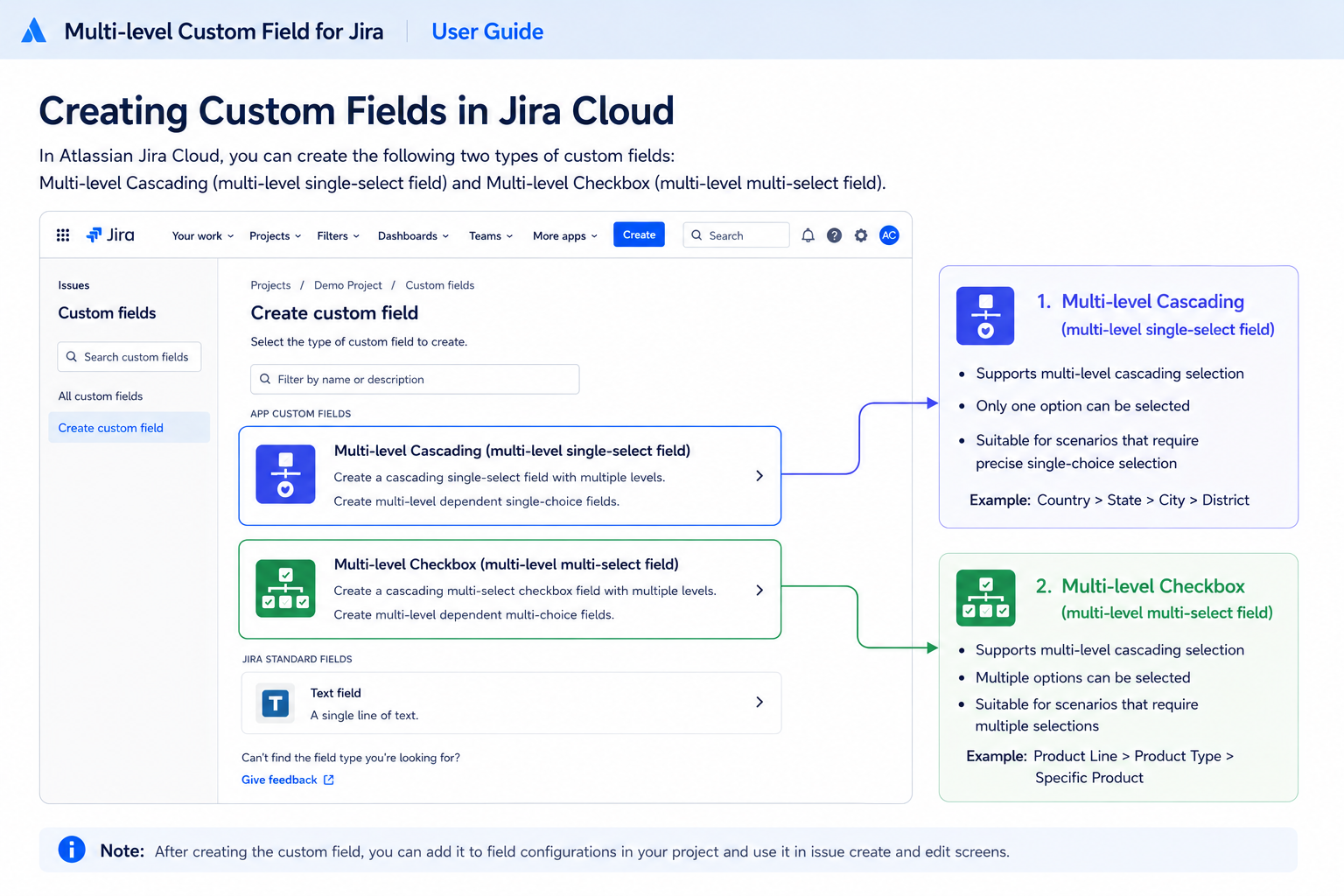The height and width of the screenshot is (896, 1344).
Task: Click the magnifier in Search custom fields box
Action: pyautogui.click(x=72, y=357)
